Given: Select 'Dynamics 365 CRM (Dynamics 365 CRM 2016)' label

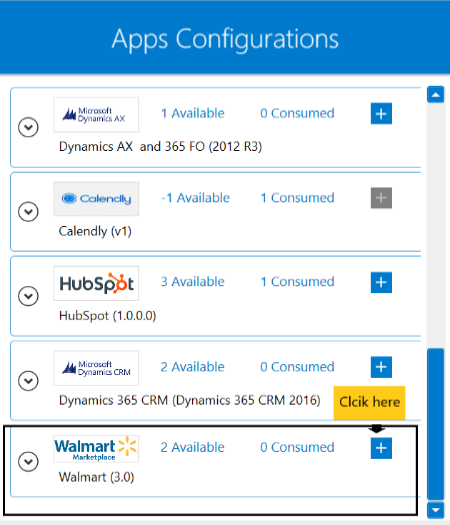Looking at the screenshot, I should click(190, 400).
